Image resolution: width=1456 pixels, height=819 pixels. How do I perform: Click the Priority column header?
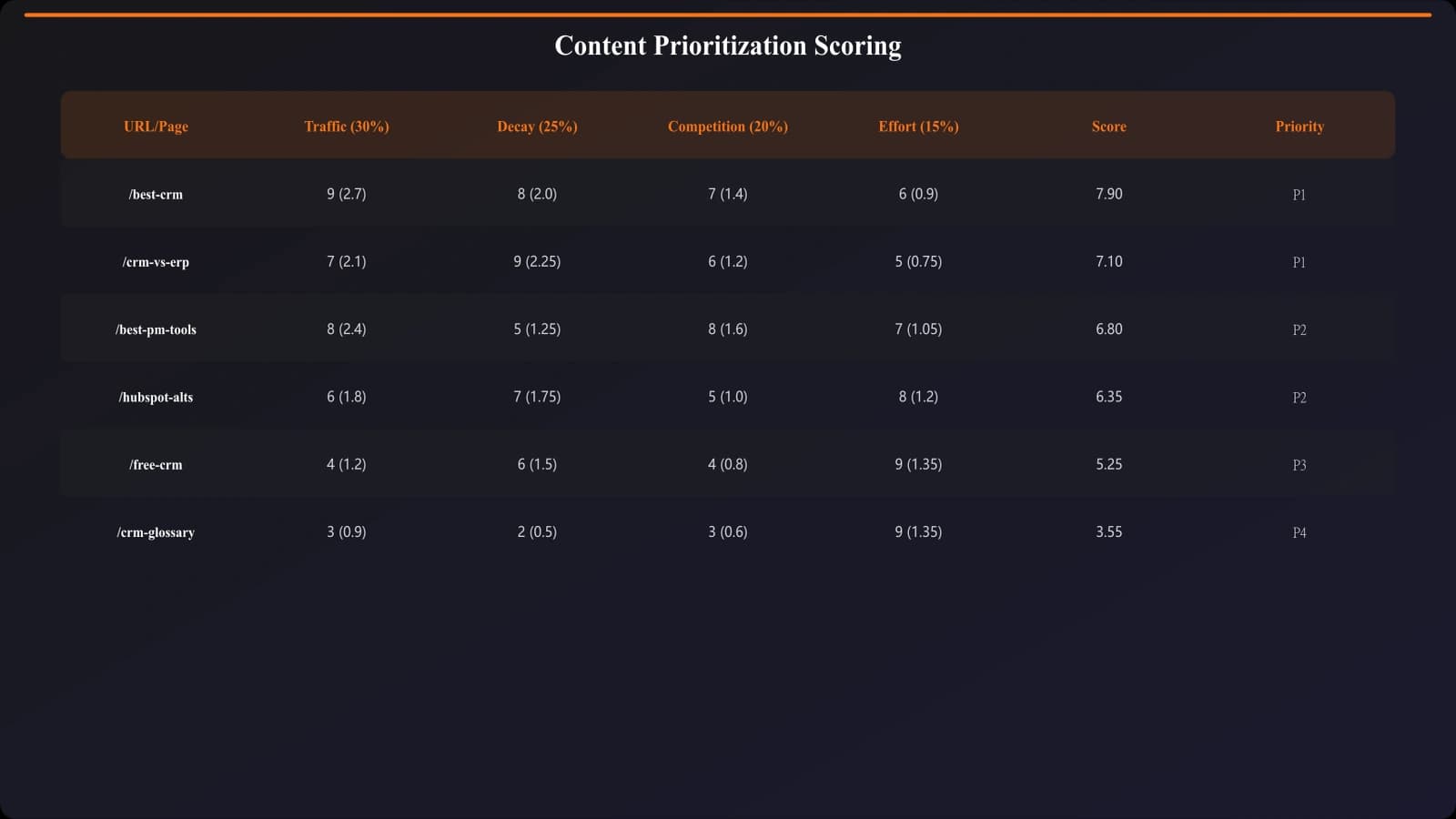(1299, 126)
